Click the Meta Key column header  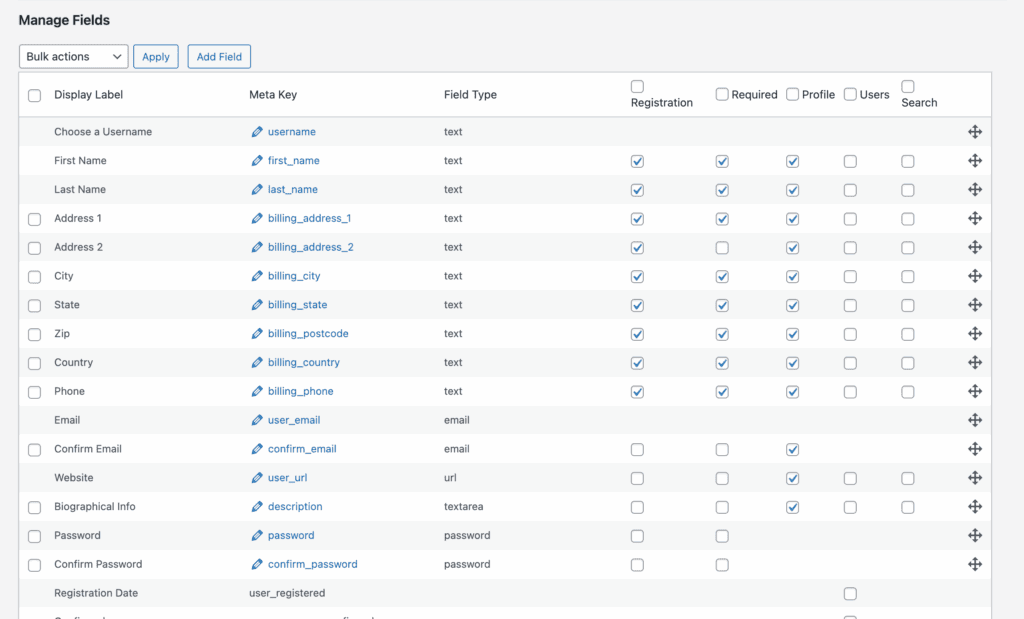273,95
